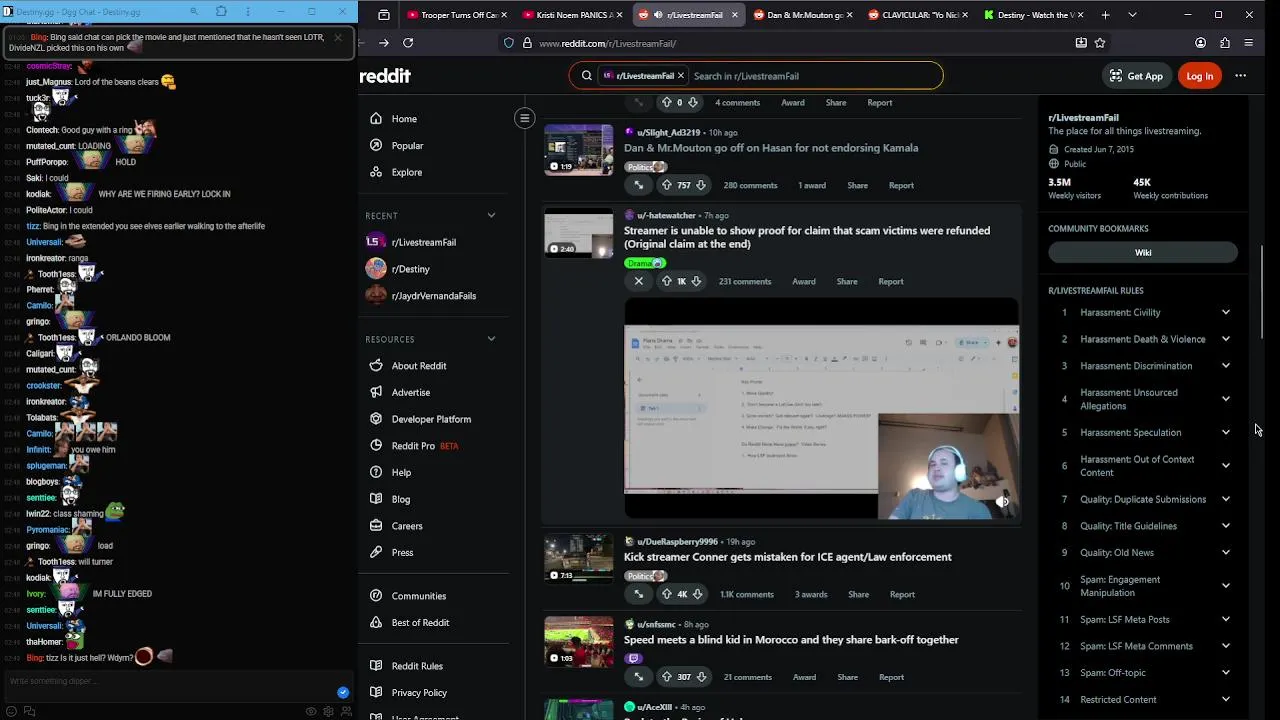1280x720 pixels.
Task: Expand the Dan & Mr.Mouton post preview
Action: click(x=639, y=185)
